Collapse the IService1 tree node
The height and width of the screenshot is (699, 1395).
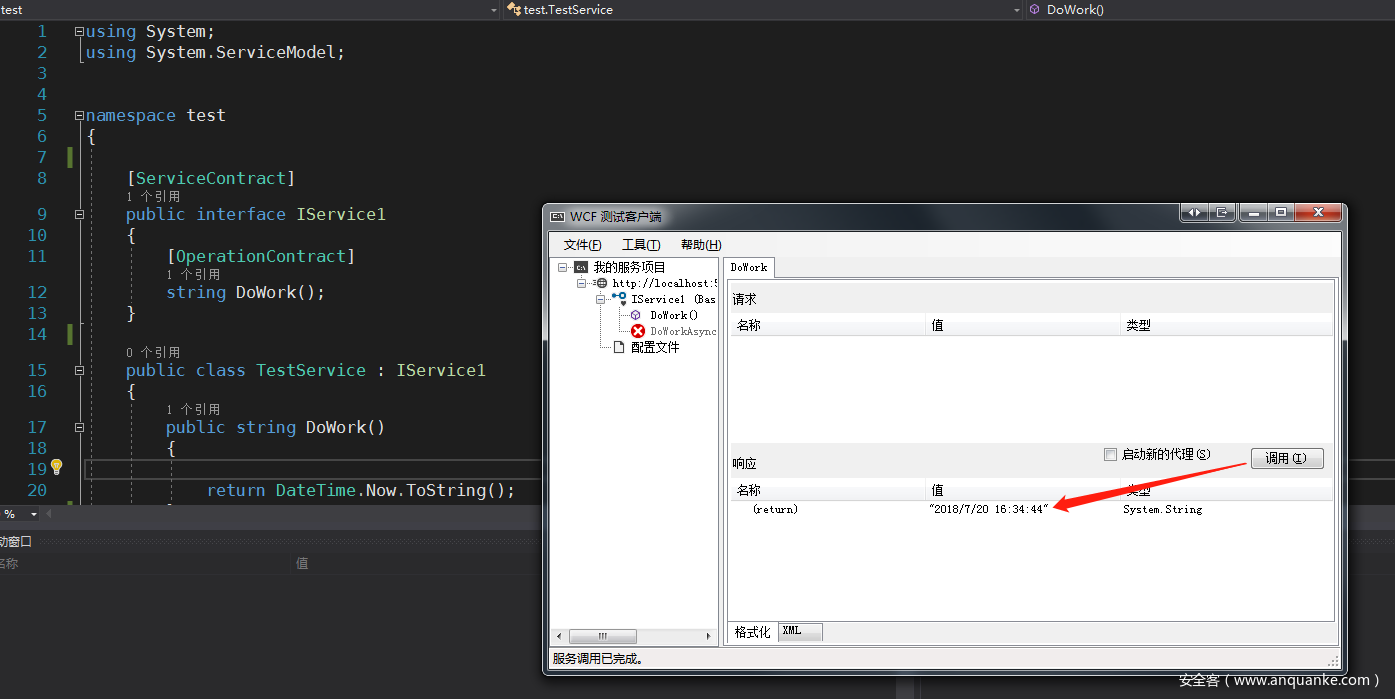coord(601,299)
